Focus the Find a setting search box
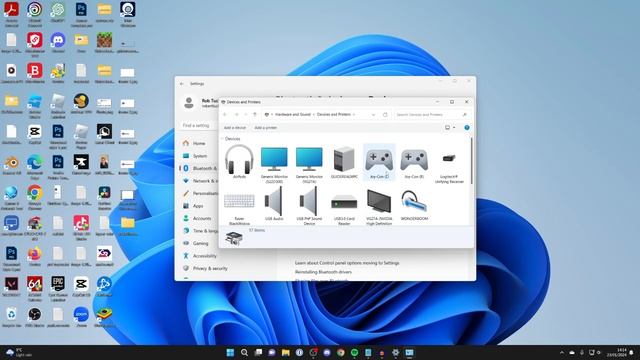This screenshot has height=360, width=640. pos(199,126)
